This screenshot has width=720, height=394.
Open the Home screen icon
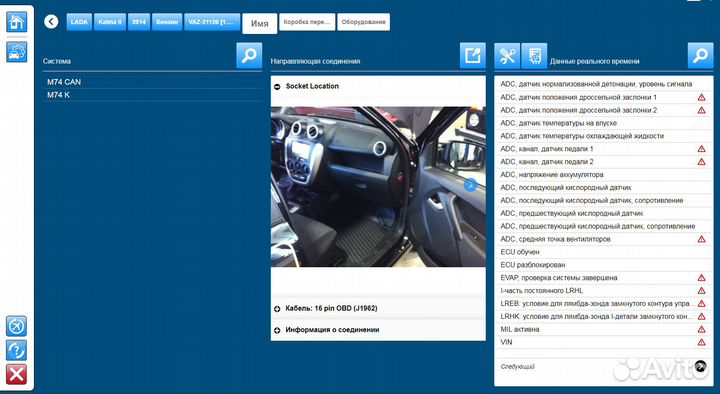(17, 22)
